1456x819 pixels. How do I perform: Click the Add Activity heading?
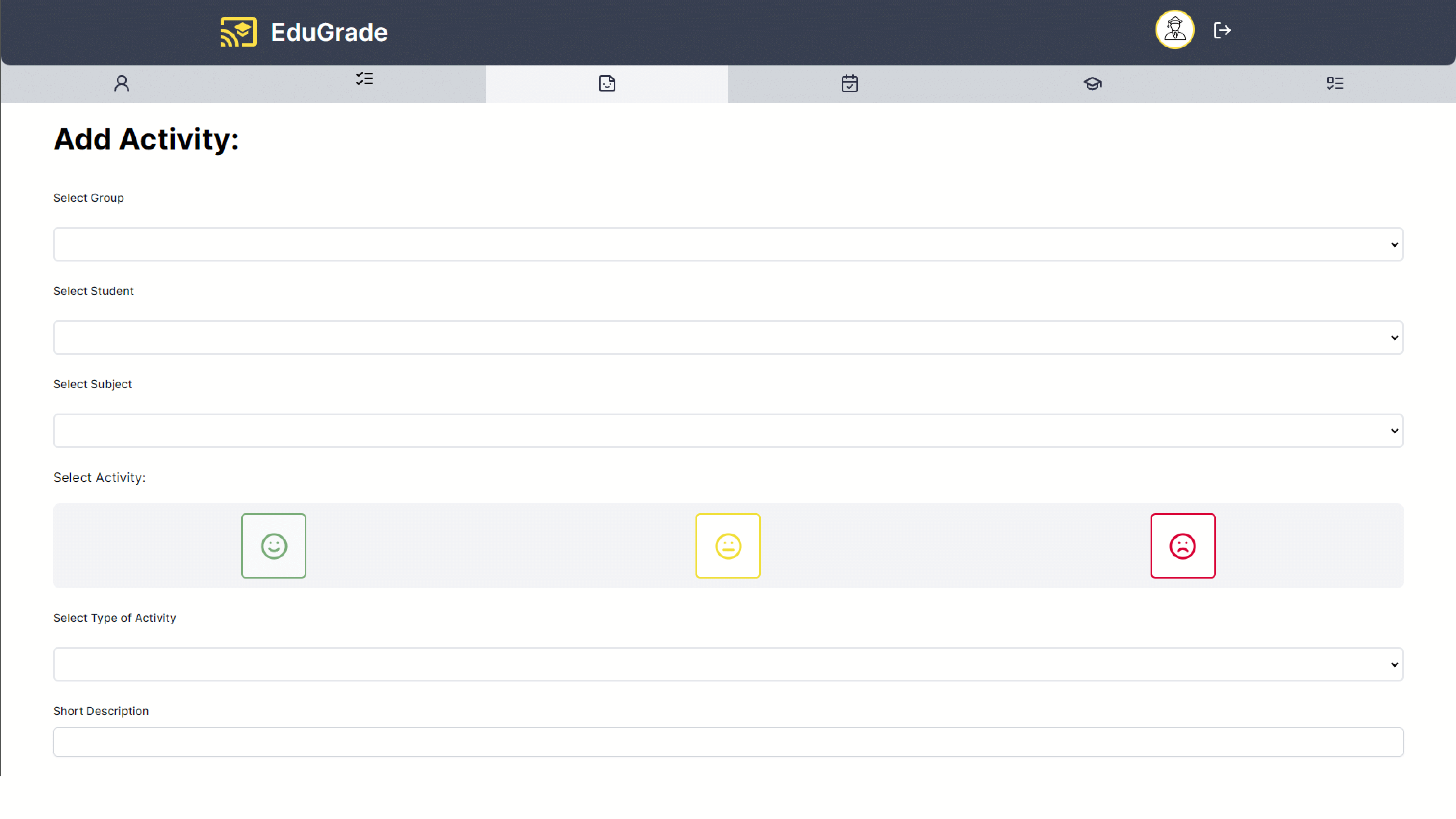point(146,139)
